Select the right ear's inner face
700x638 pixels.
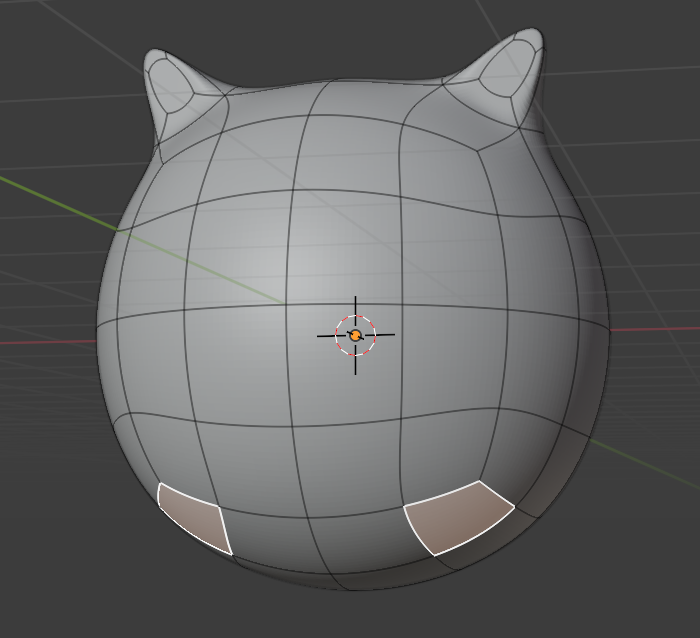pyautogui.click(x=509, y=67)
